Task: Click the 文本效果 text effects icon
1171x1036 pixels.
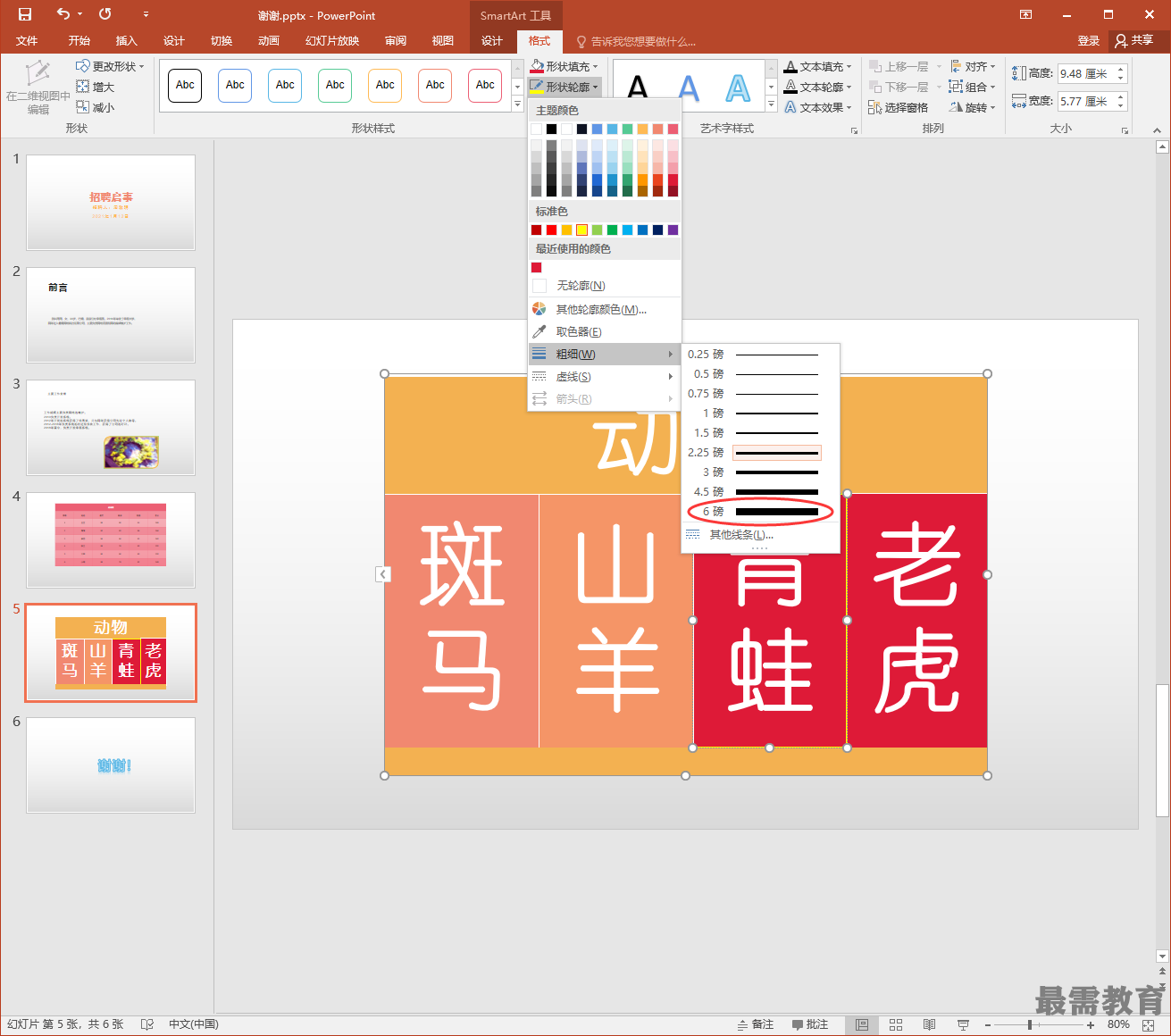Action: pyautogui.click(x=790, y=107)
